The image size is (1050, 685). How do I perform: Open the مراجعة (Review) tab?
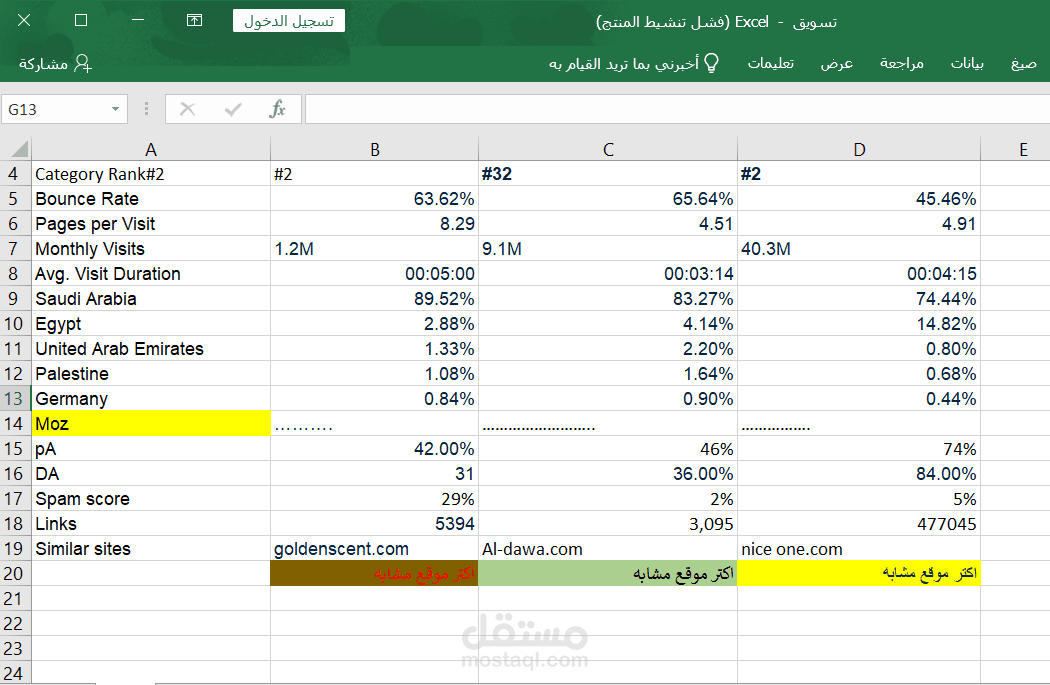pyautogui.click(x=901, y=64)
